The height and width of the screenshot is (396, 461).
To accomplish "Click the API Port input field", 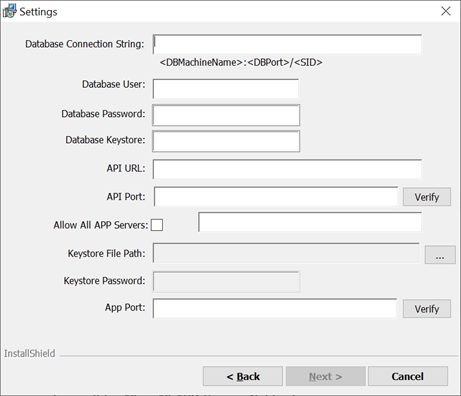I will click(x=276, y=197).
